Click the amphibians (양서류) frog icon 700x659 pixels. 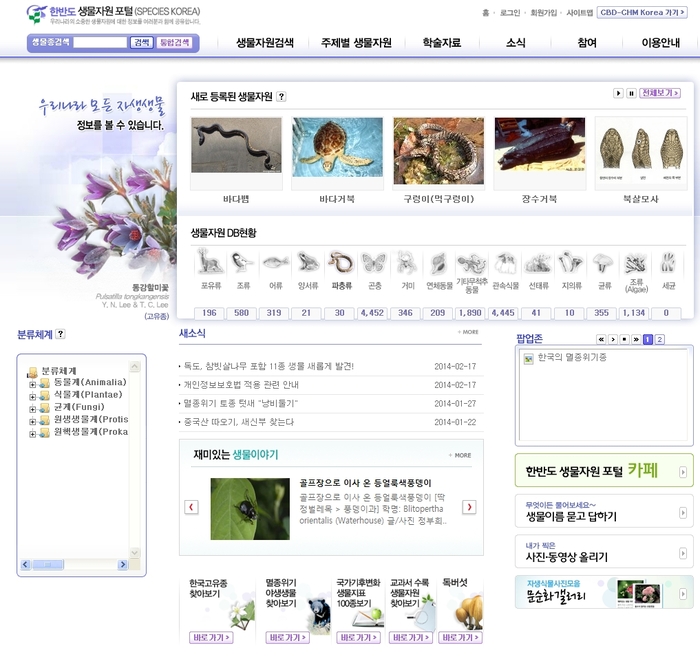[x=307, y=263]
